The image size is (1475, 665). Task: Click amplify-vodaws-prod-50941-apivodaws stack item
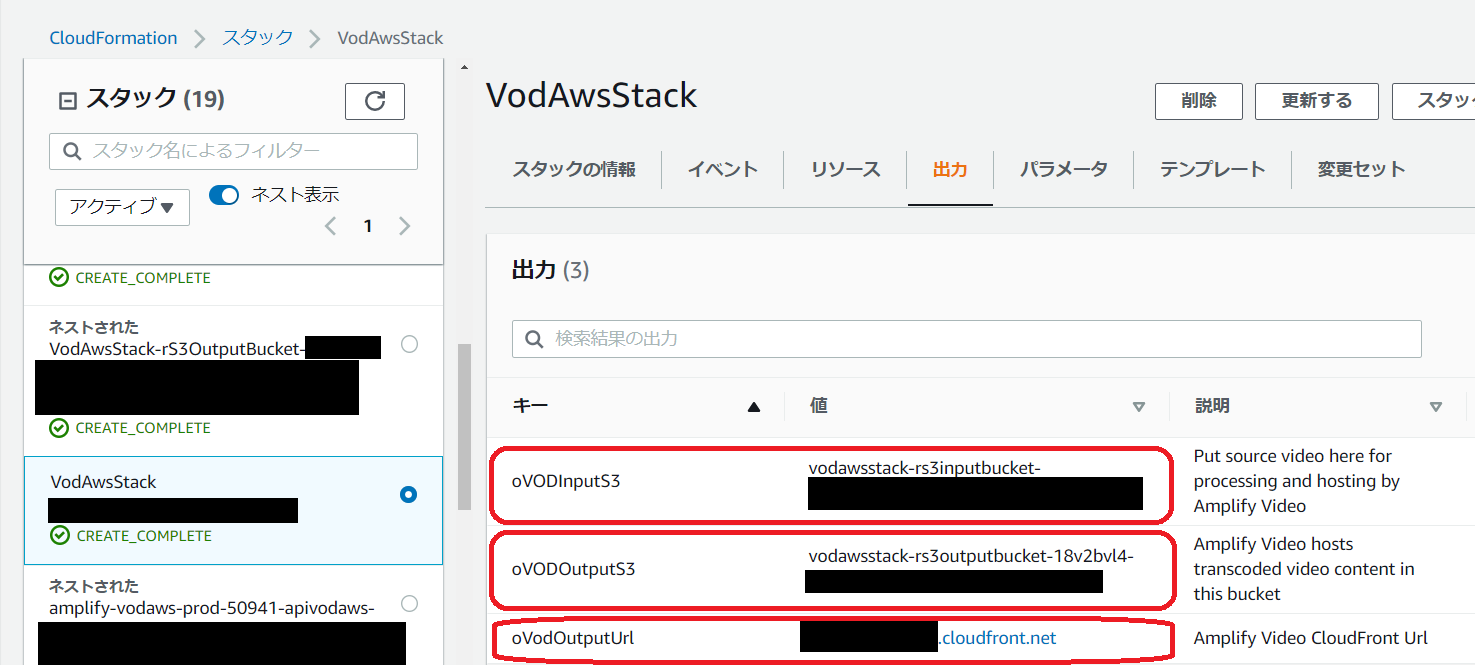(233, 615)
